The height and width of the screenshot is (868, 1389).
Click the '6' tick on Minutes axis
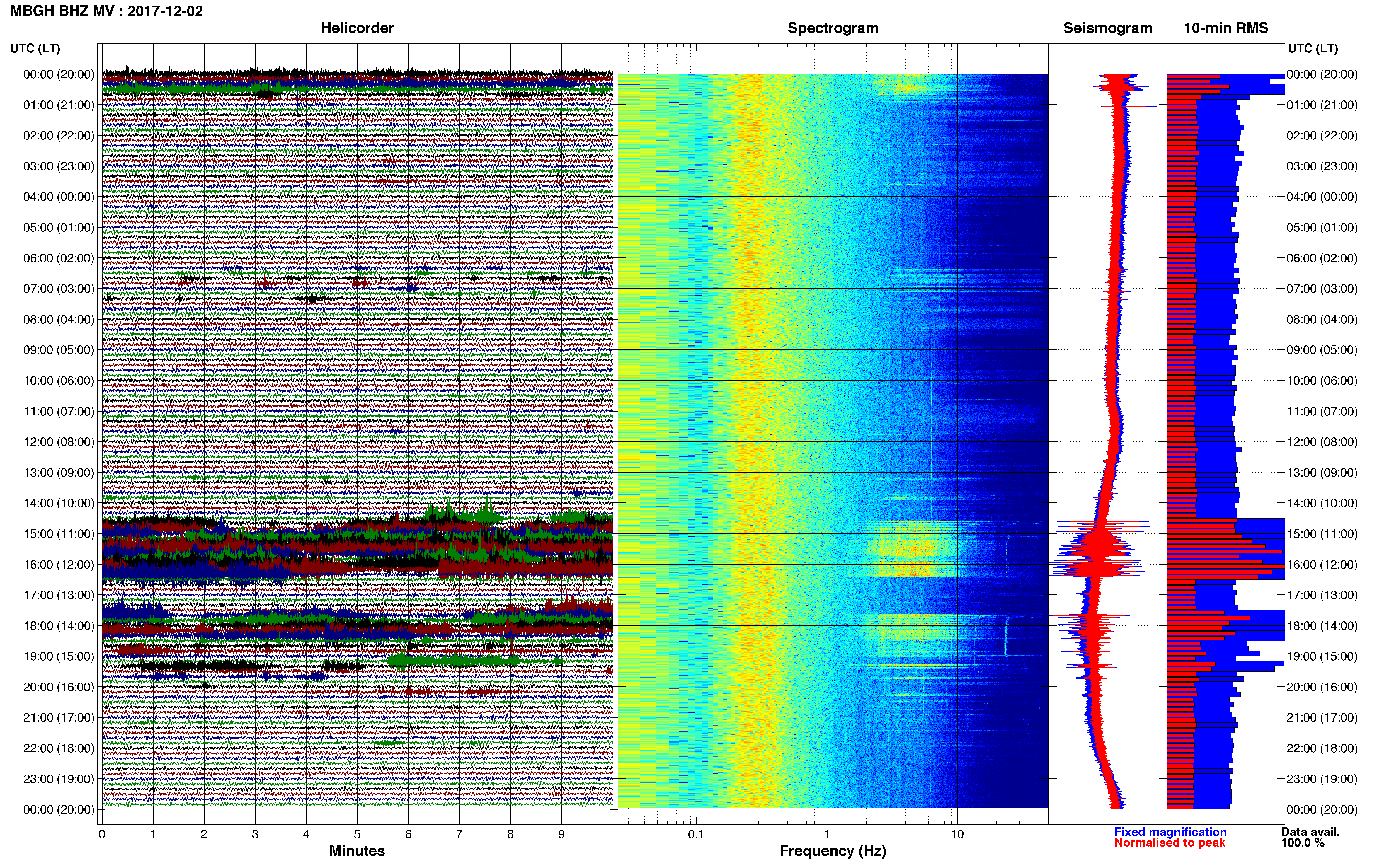point(408,834)
